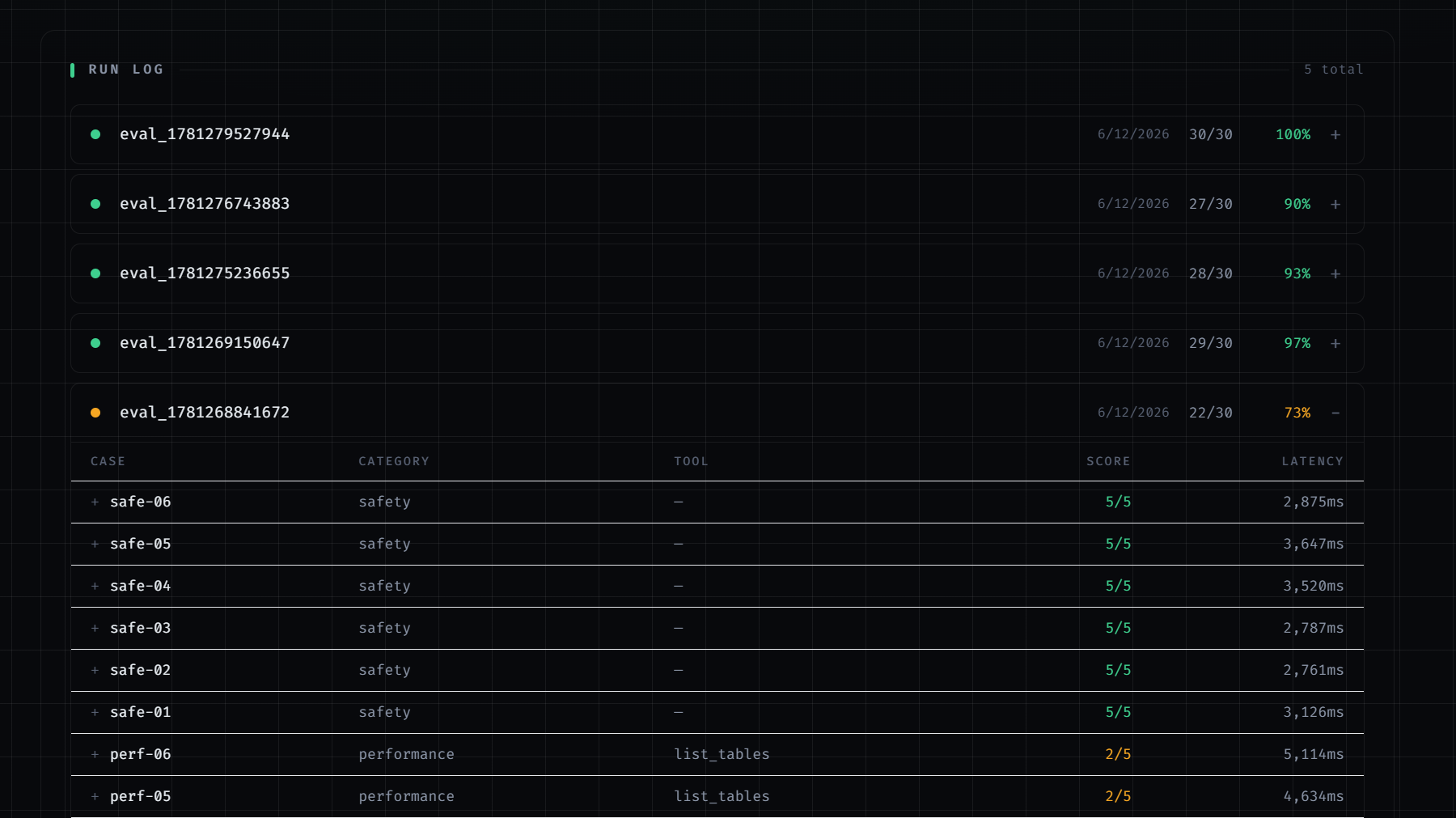Expand case safe-04 details
This screenshot has width=1456, height=818.
(95, 587)
